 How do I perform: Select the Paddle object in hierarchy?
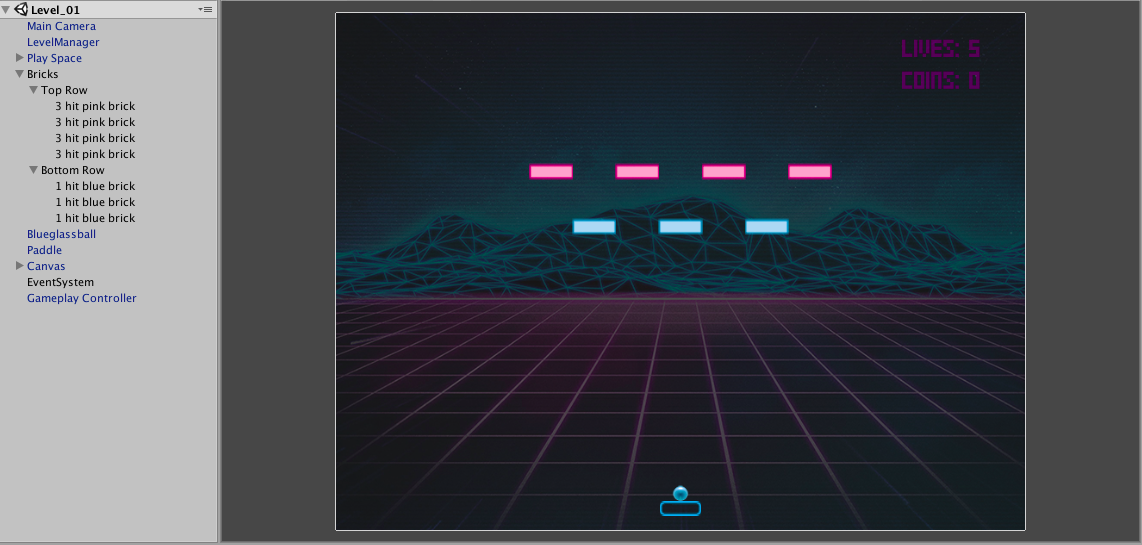click(44, 251)
